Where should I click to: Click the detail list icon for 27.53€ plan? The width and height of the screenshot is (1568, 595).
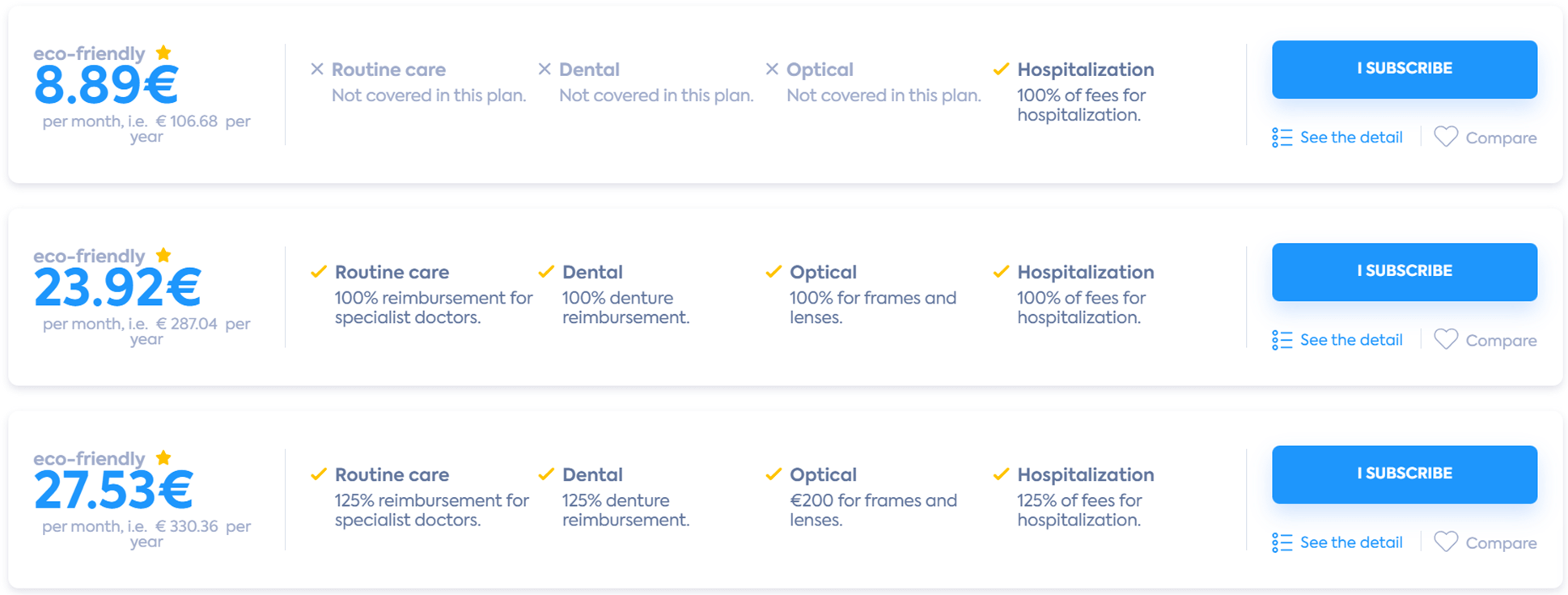1282,542
